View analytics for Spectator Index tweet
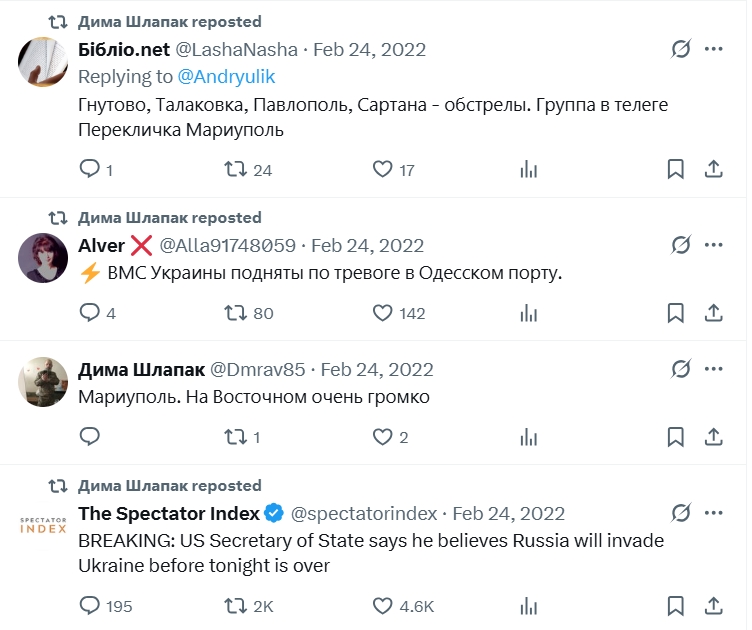The height and width of the screenshot is (630, 752). pos(529,605)
